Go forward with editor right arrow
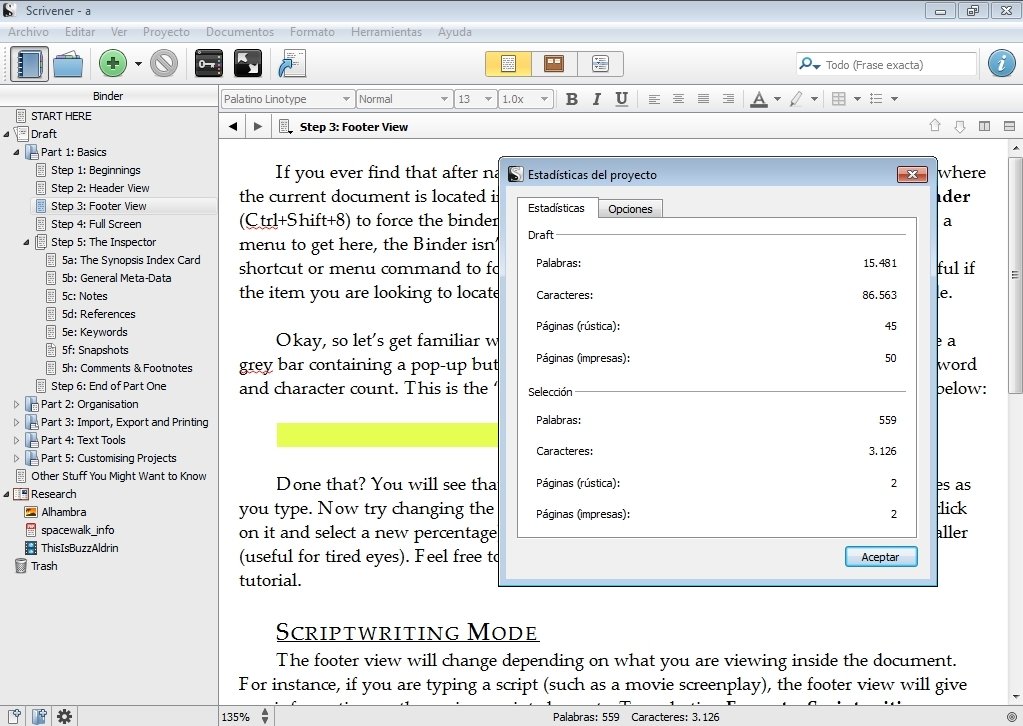The width and height of the screenshot is (1023, 726). coord(258,127)
